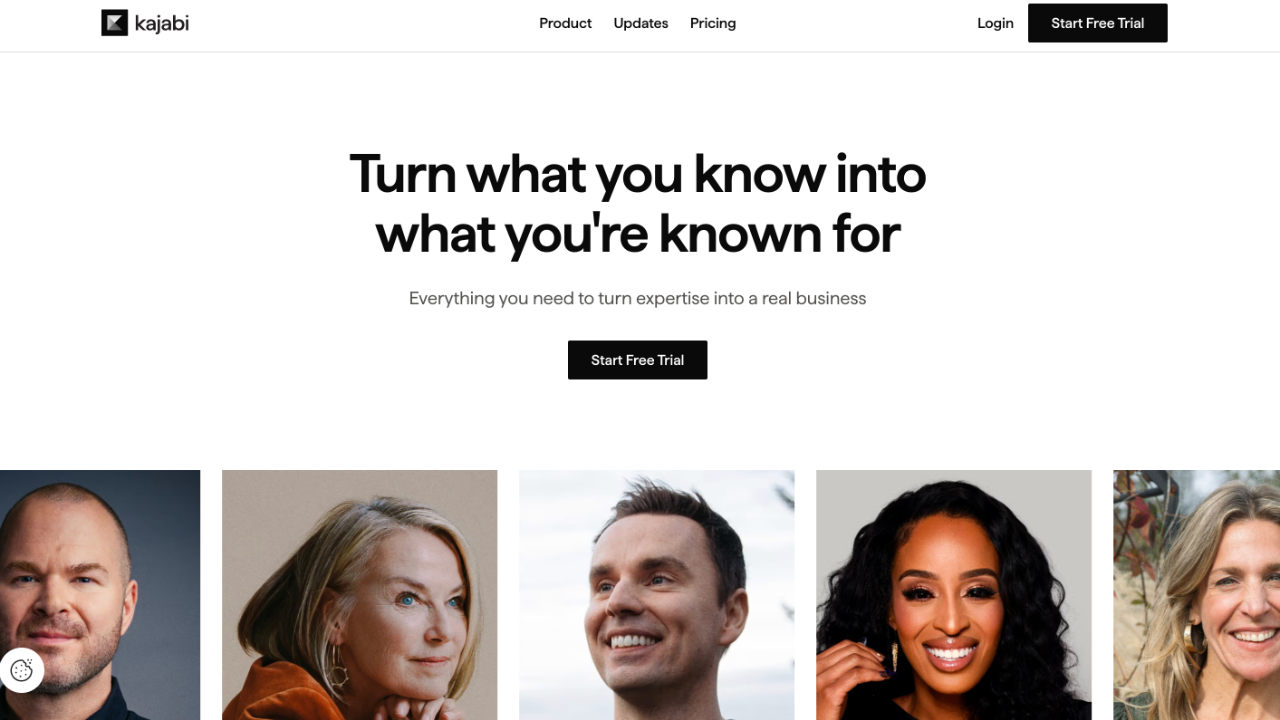Click Start Free Trial in header
Image resolution: width=1280 pixels, height=720 pixels.
click(1097, 23)
